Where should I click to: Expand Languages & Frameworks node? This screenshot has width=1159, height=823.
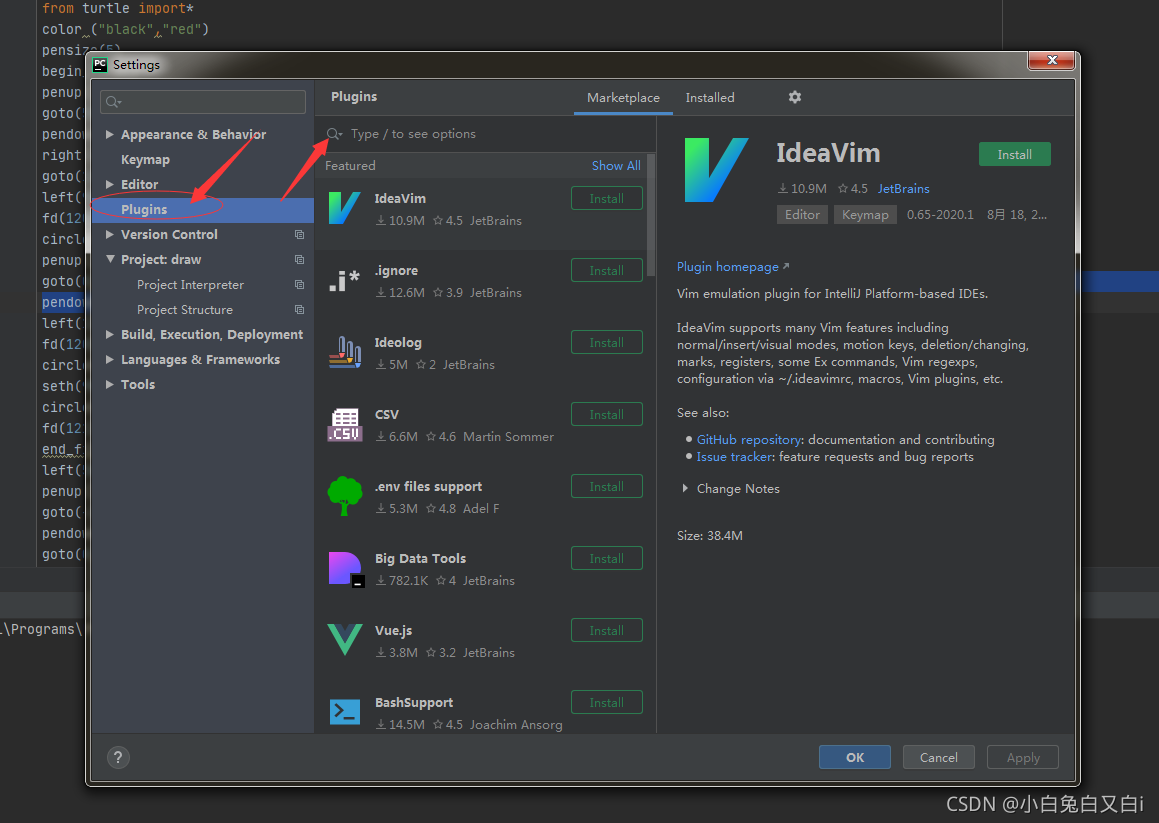(109, 359)
